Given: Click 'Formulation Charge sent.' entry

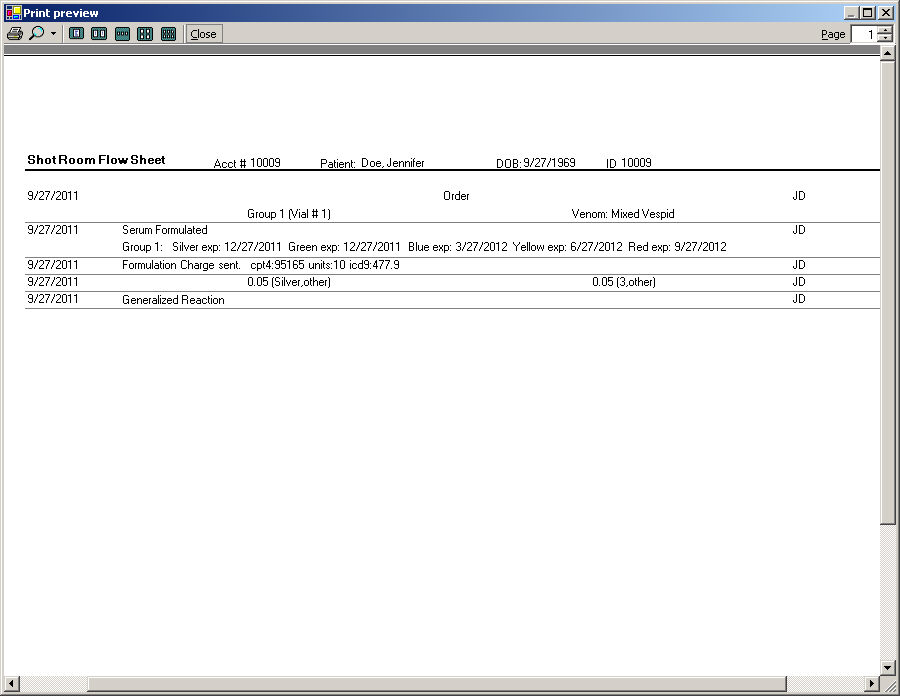Looking at the screenshot, I should (181, 265).
